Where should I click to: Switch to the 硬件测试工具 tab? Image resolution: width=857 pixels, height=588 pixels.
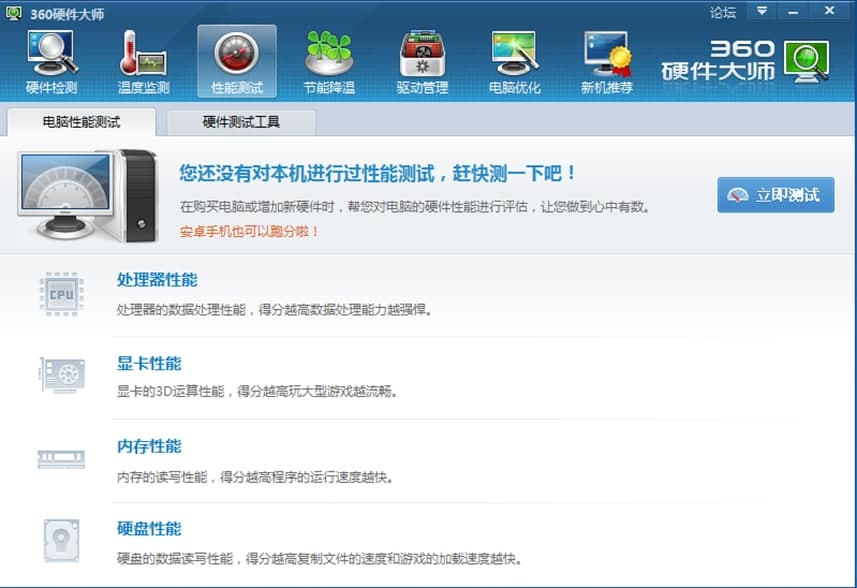click(x=240, y=122)
